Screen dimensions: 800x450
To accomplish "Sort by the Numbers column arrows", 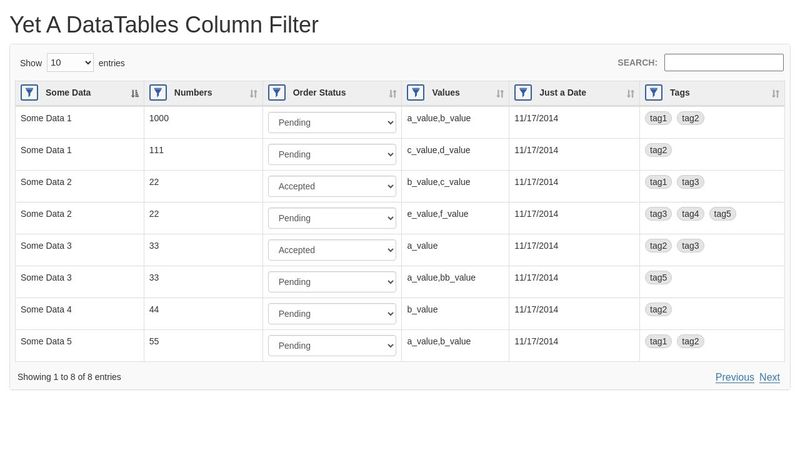I will coord(254,93).
